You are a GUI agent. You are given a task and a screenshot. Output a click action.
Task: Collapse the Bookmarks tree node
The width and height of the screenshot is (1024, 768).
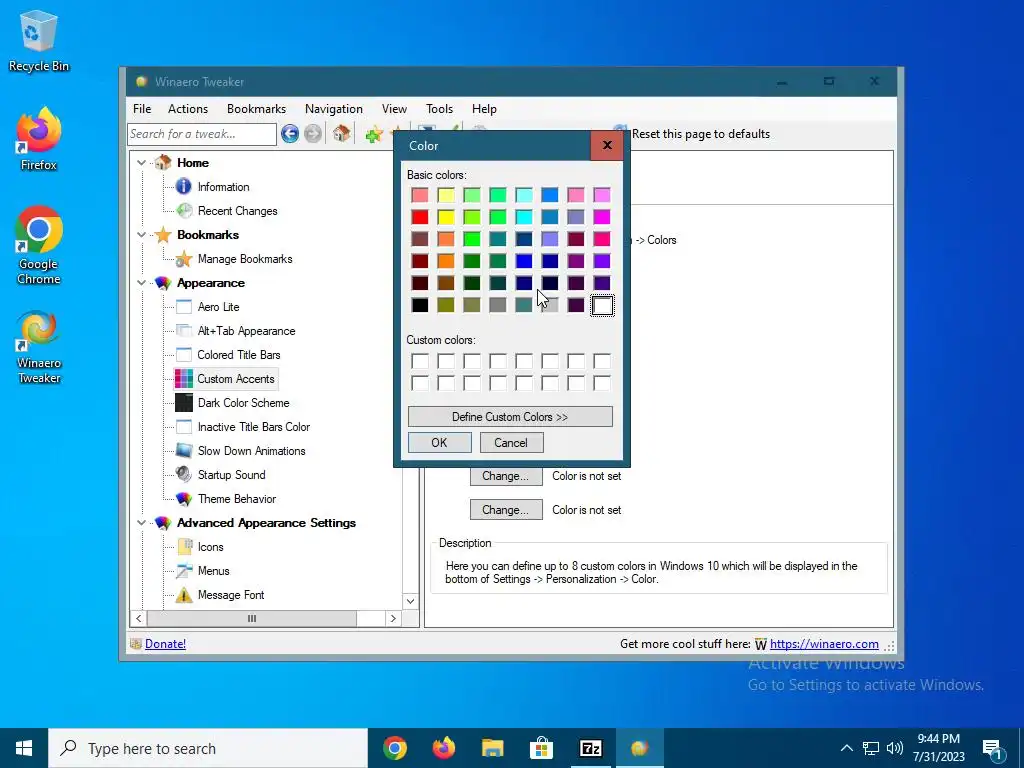tap(142, 234)
